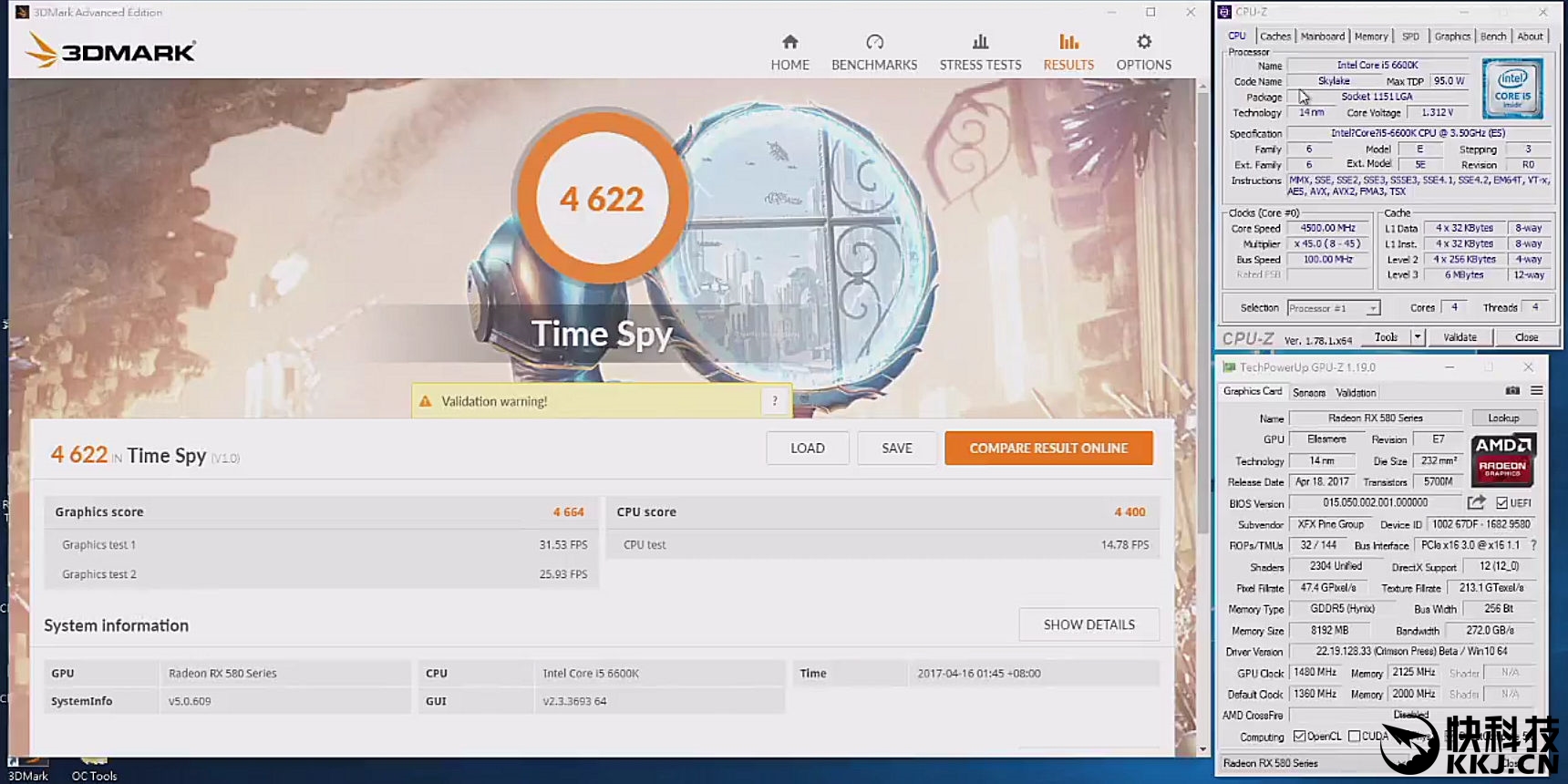Open the OPTIONS gear in 3DMark
This screenshot has width=1568, height=784.
click(1143, 53)
